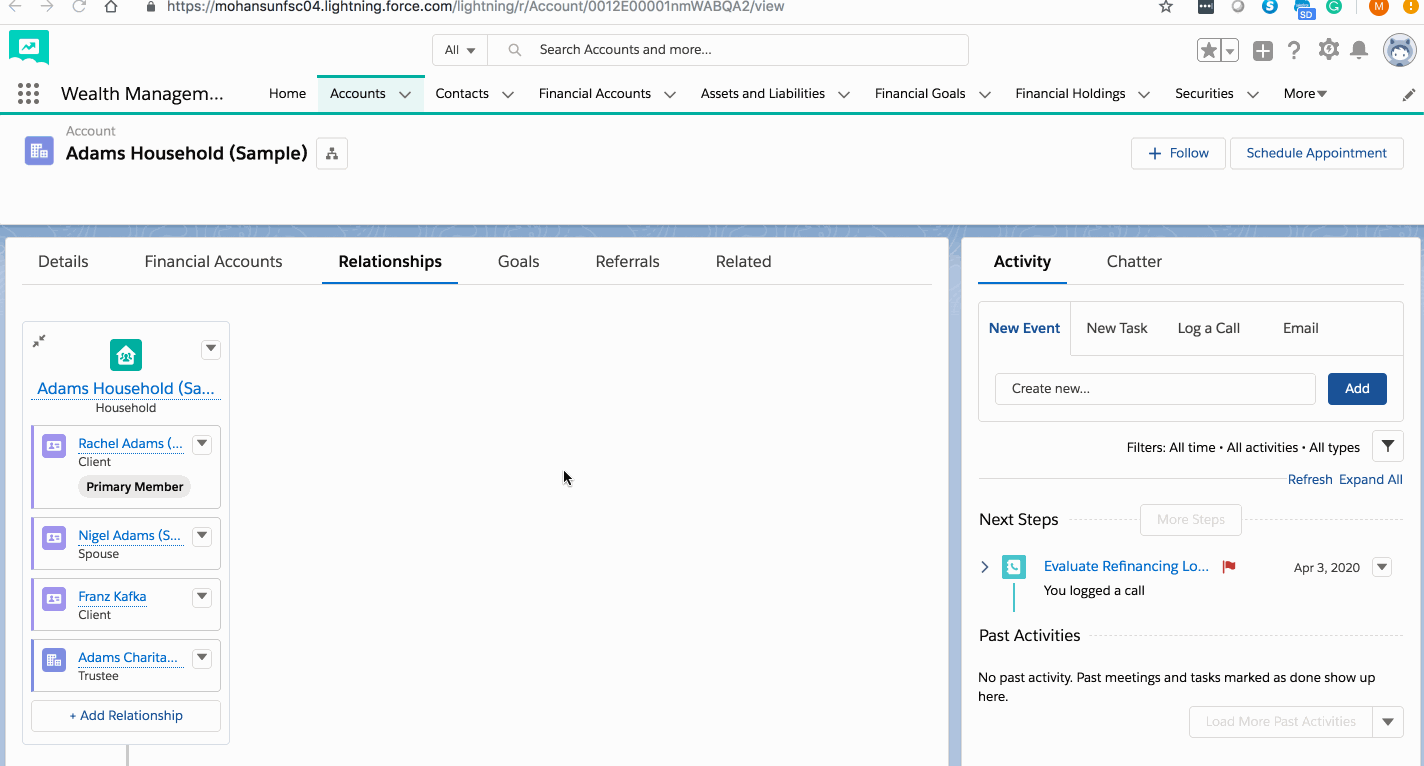Image resolution: width=1424 pixels, height=766 pixels.
Task: Open the Financial Accounts nav dropdown chevron
Action: click(670, 94)
